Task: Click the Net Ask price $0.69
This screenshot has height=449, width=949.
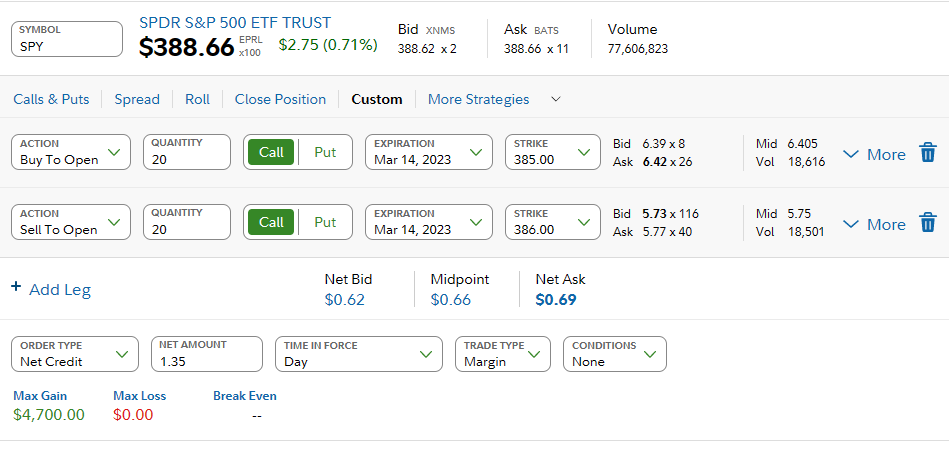Action: pos(556,299)
